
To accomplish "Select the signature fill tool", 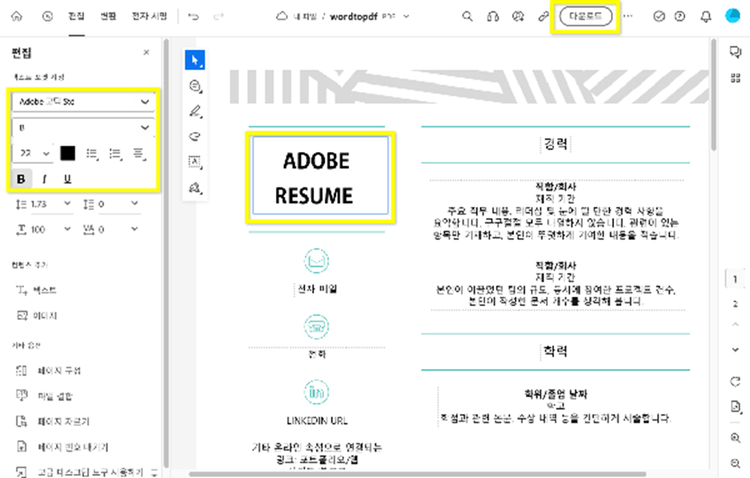I will tap(195, 188).
